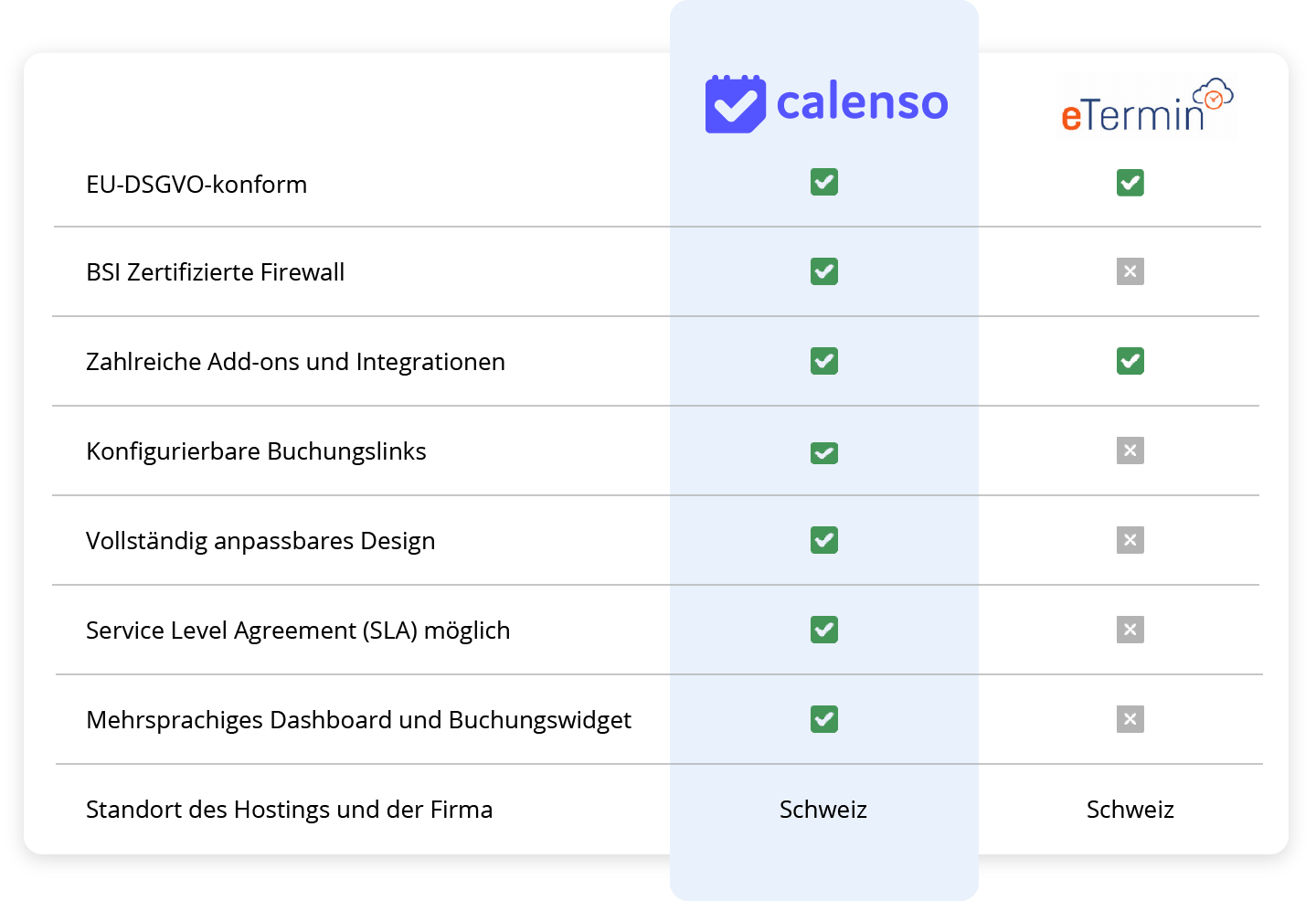
Task: Click calenso's checkmark for Vollständig anpassbares Design
Action: pos(824,540)
